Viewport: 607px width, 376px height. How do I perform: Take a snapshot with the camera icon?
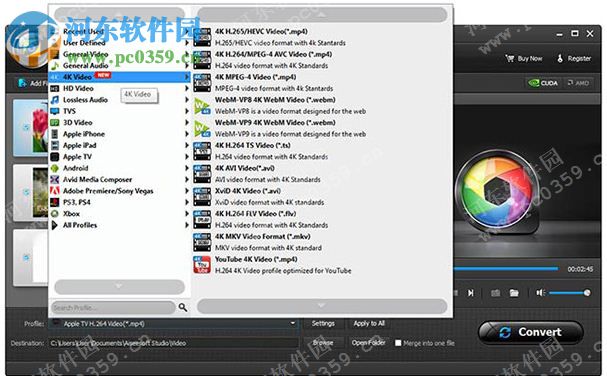click(x=496, y=293)
